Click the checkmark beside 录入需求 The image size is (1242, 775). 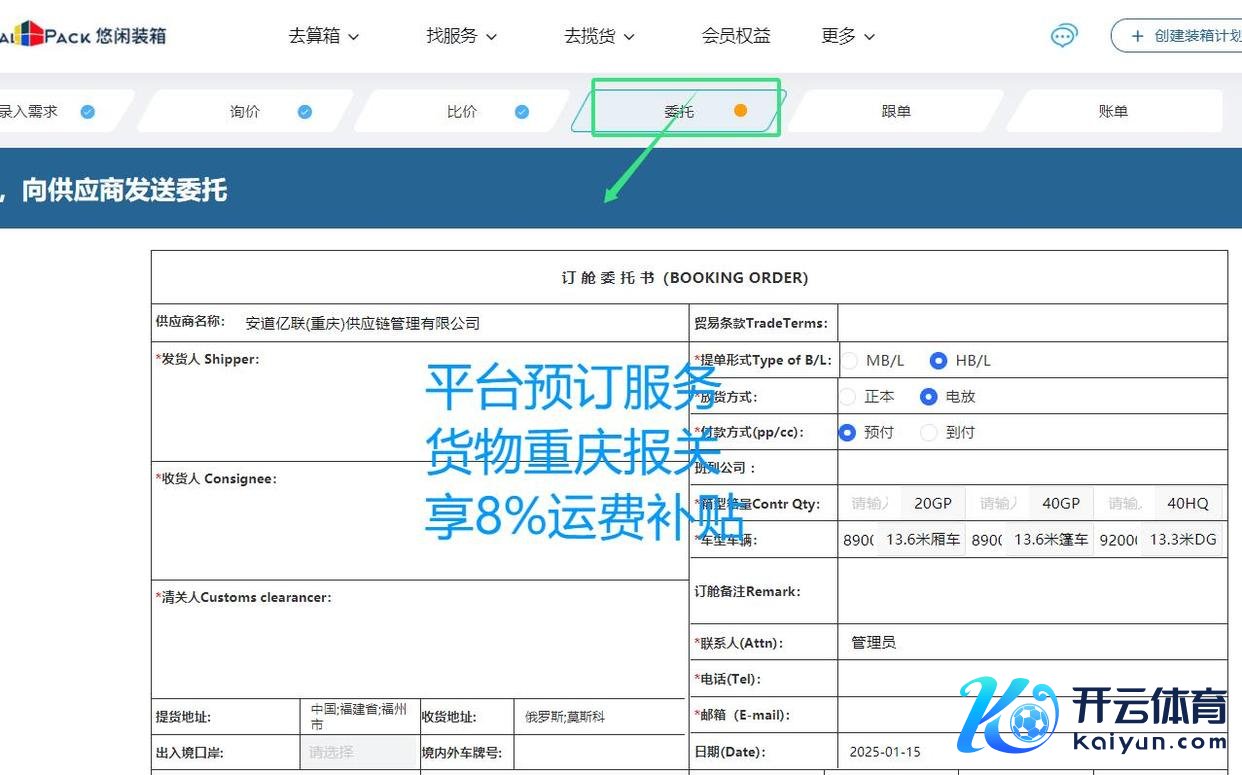pyautogui.click(x=88, y=112)
